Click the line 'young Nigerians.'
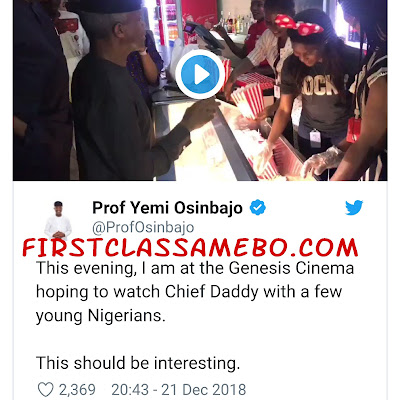This screenshot has width=400, height=400. [101, 316]
